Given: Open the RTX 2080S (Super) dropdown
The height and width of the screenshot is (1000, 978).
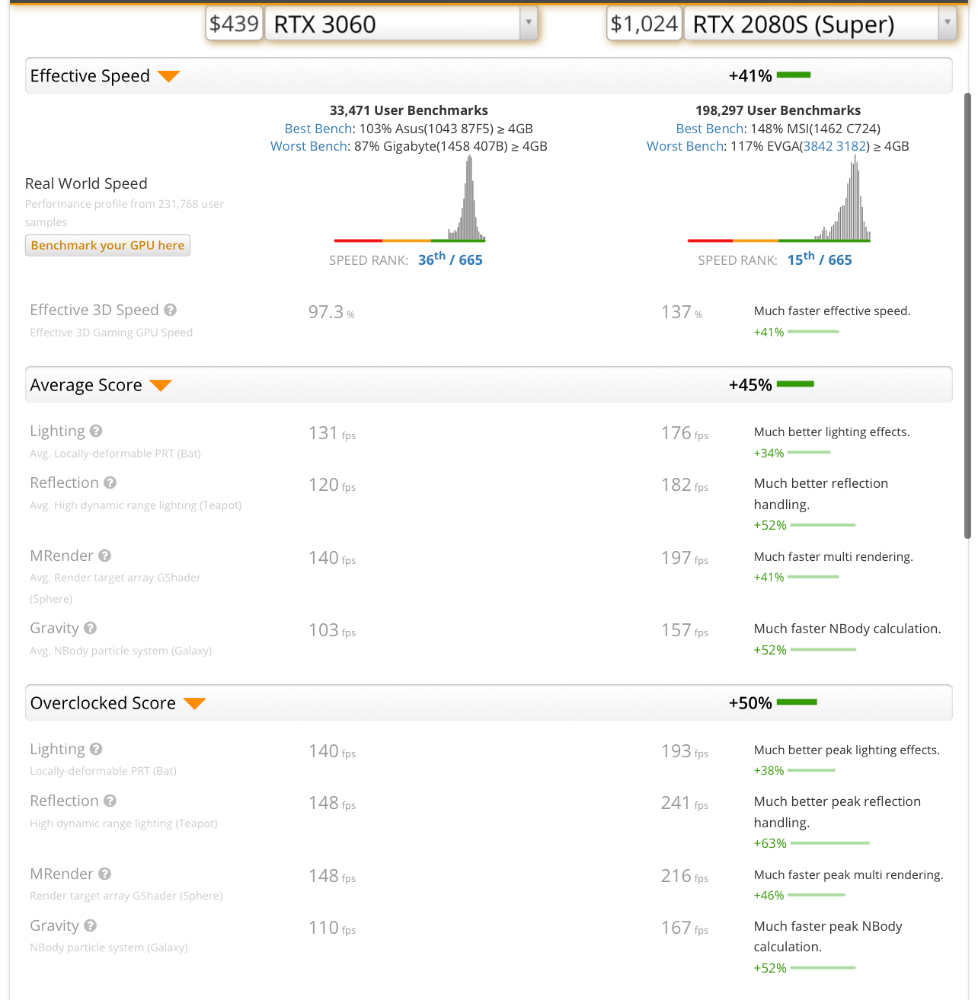Looking at the screenshot, I should 946,24.
